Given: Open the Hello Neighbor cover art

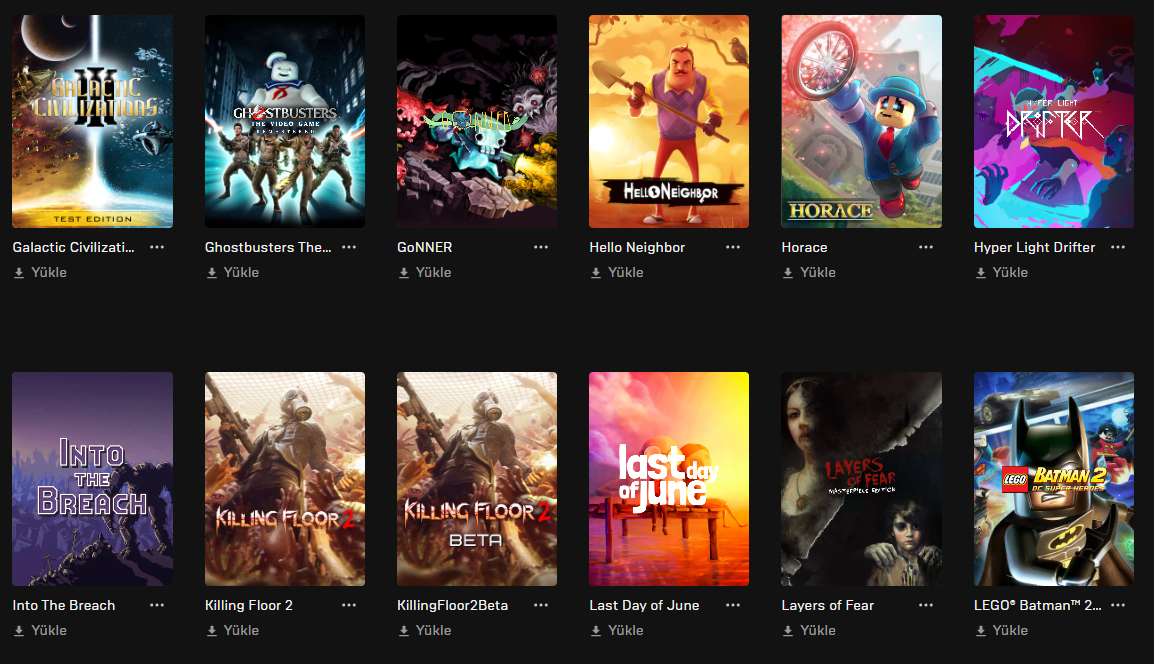Looking at the screenshot, I should point(669,121).
